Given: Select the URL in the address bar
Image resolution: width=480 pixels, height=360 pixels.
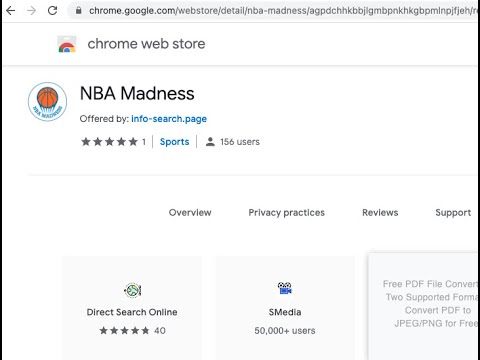Looking at the screenshot, I should [x=283, y=11].
